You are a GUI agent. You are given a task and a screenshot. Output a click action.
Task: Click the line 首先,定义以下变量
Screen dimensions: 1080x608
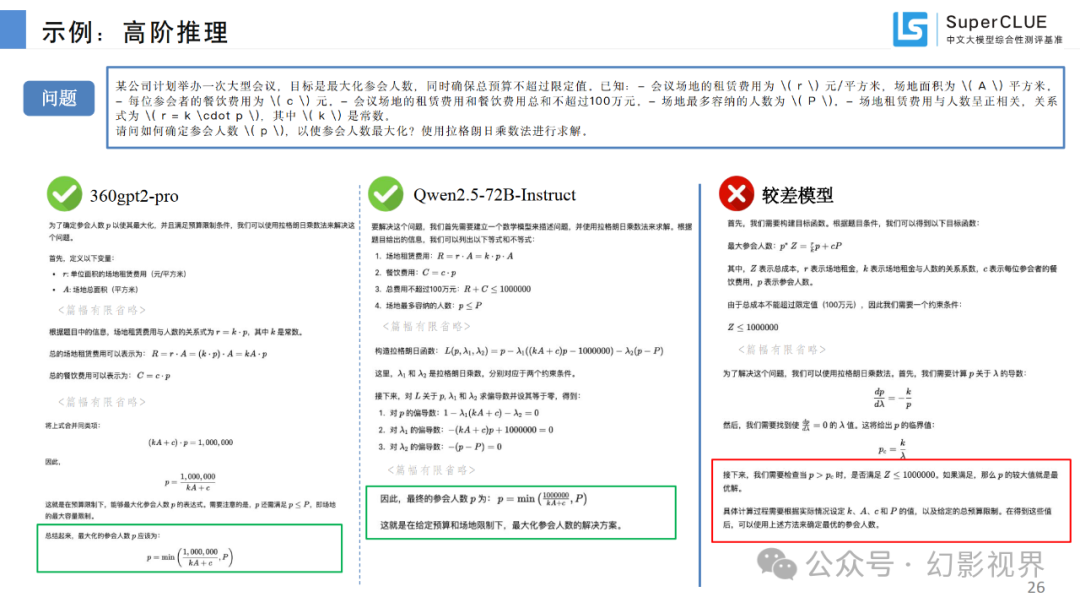point(81,258)
